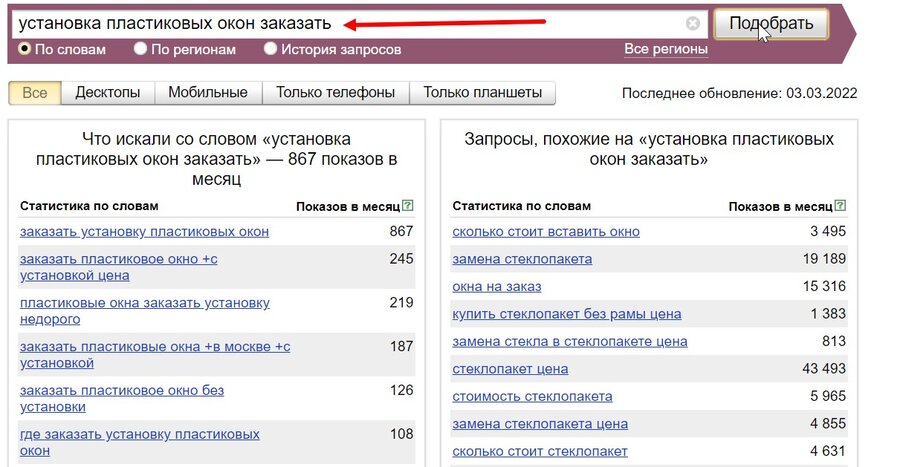This screenshot has height=467, width=900.
Task: Open link замена стекла в стеклопакете цена
Action: point(570,342)
